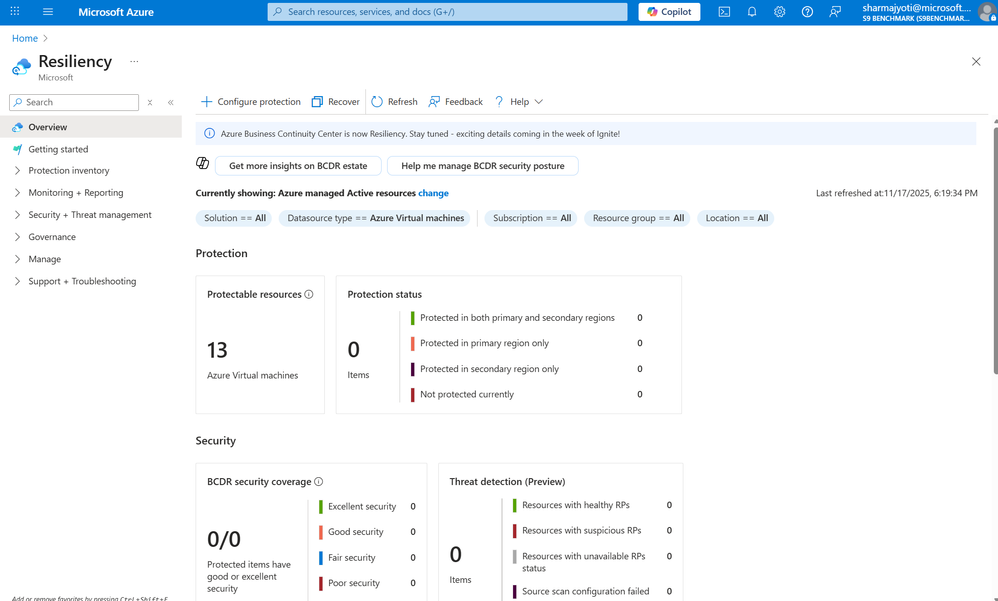Click the 0/0 protected items value
998x601 pixels.
223,539
